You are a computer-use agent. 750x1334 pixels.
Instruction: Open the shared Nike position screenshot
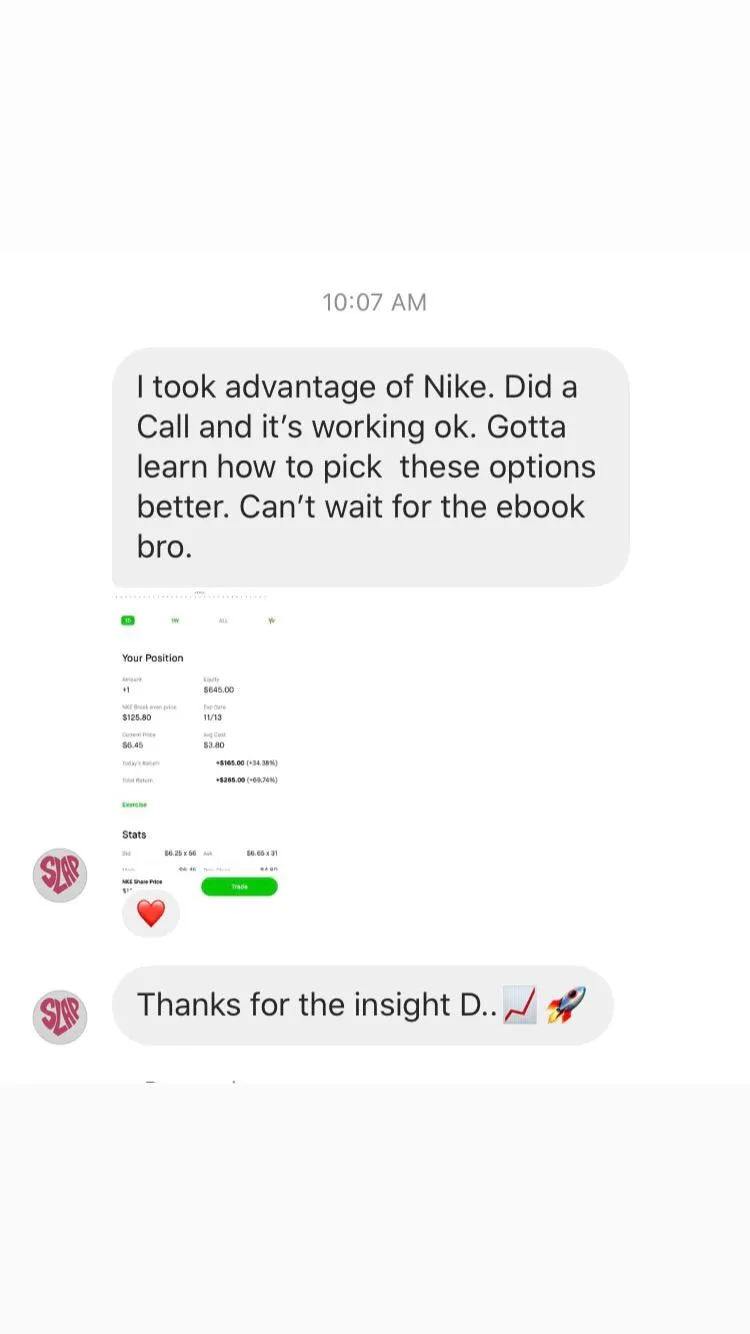point(199,743)
